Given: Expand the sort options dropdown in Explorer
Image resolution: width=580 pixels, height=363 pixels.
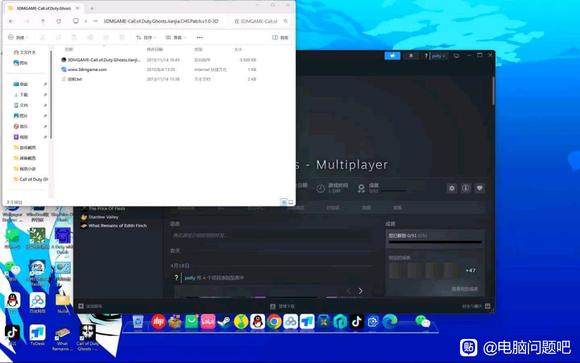Looking at the screenshot, I should [x=146, y=37].
